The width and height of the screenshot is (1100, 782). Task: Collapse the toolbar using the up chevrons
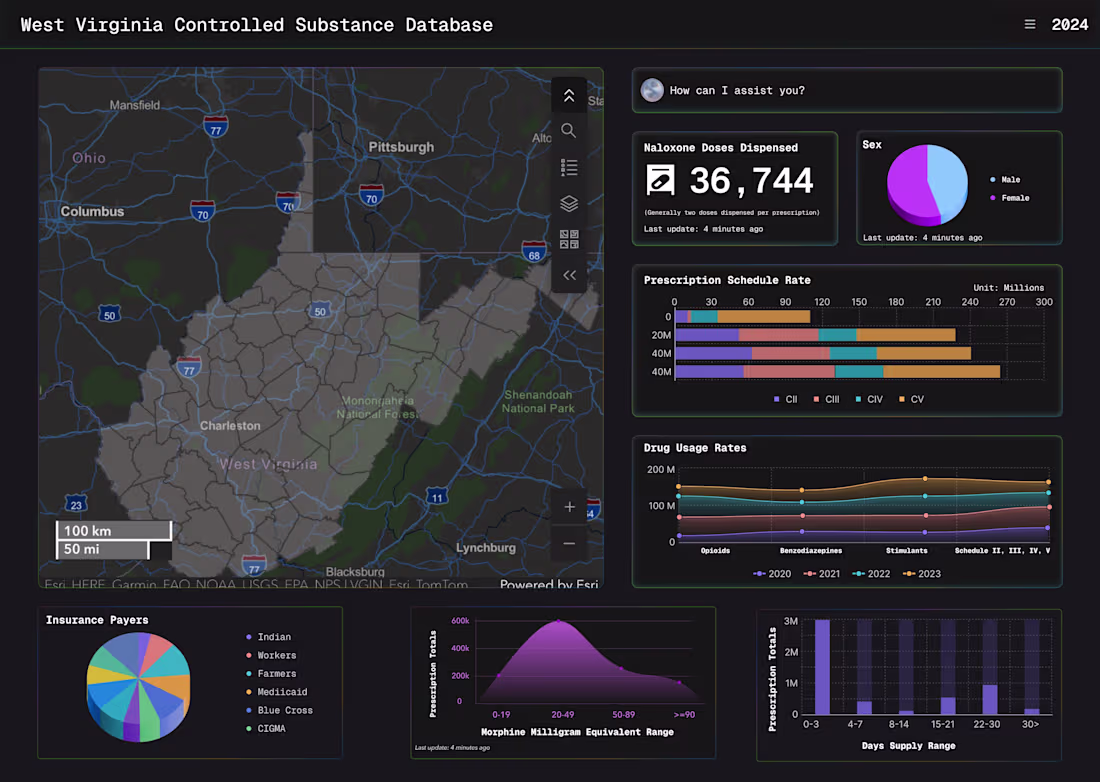569,95
